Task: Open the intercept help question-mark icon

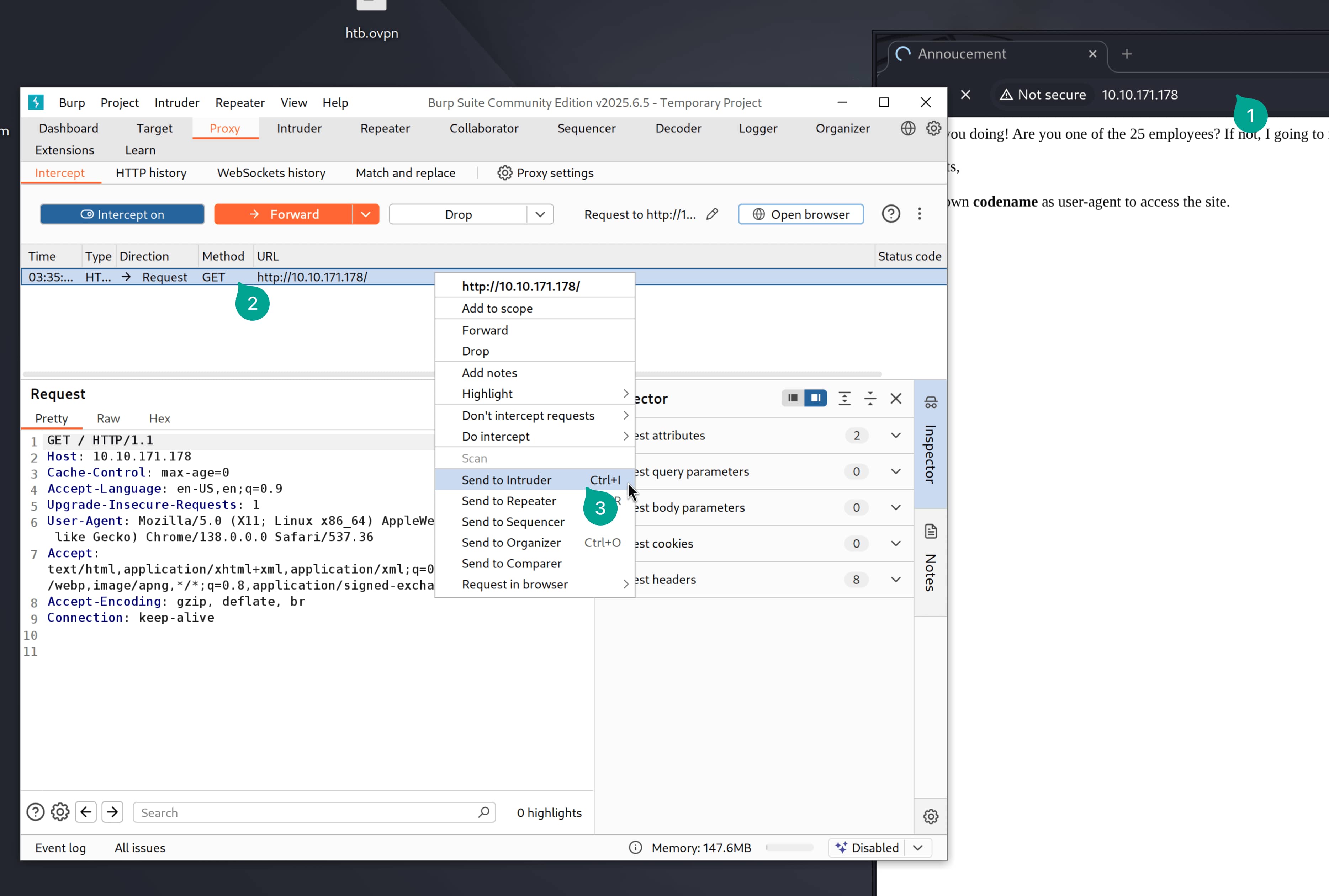Action: click(x=891, y=214)
